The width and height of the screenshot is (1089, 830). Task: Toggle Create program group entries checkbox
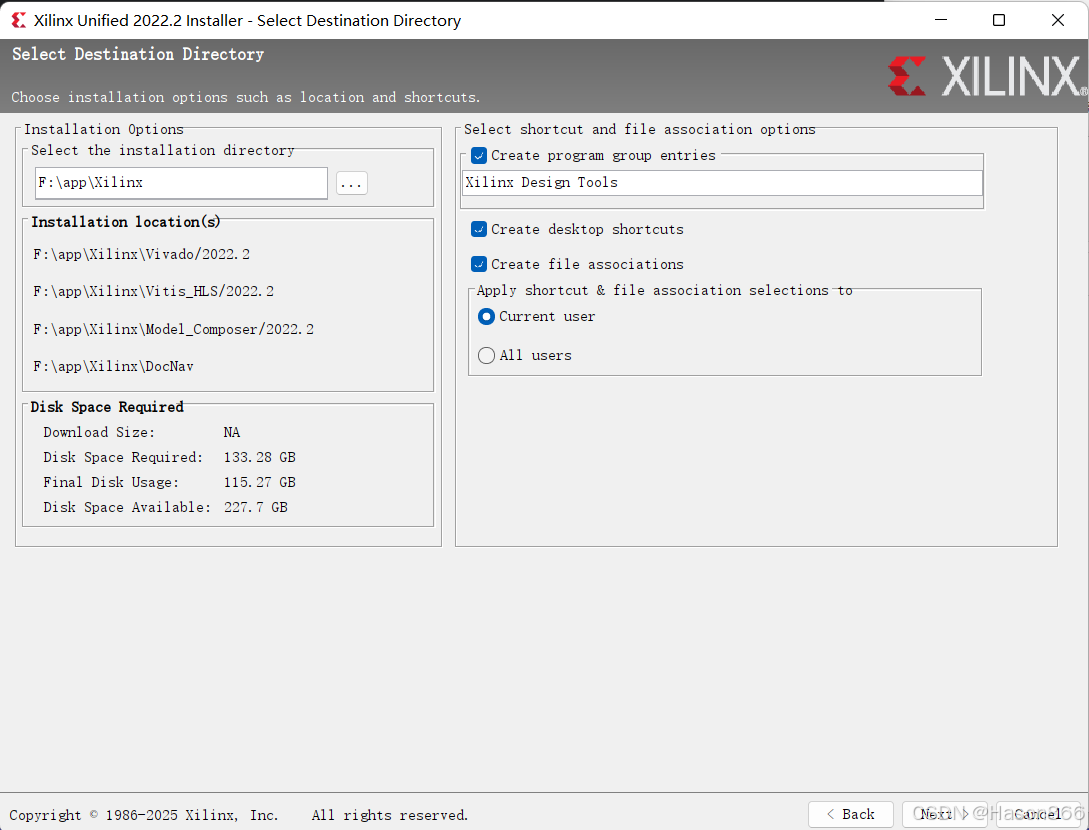click(479, 156)
